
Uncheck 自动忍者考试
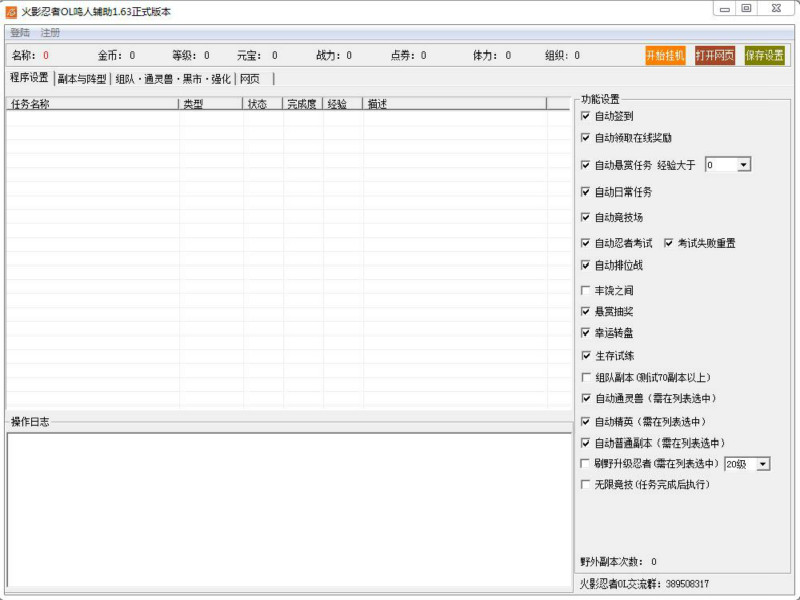click(x=586, y=243)
